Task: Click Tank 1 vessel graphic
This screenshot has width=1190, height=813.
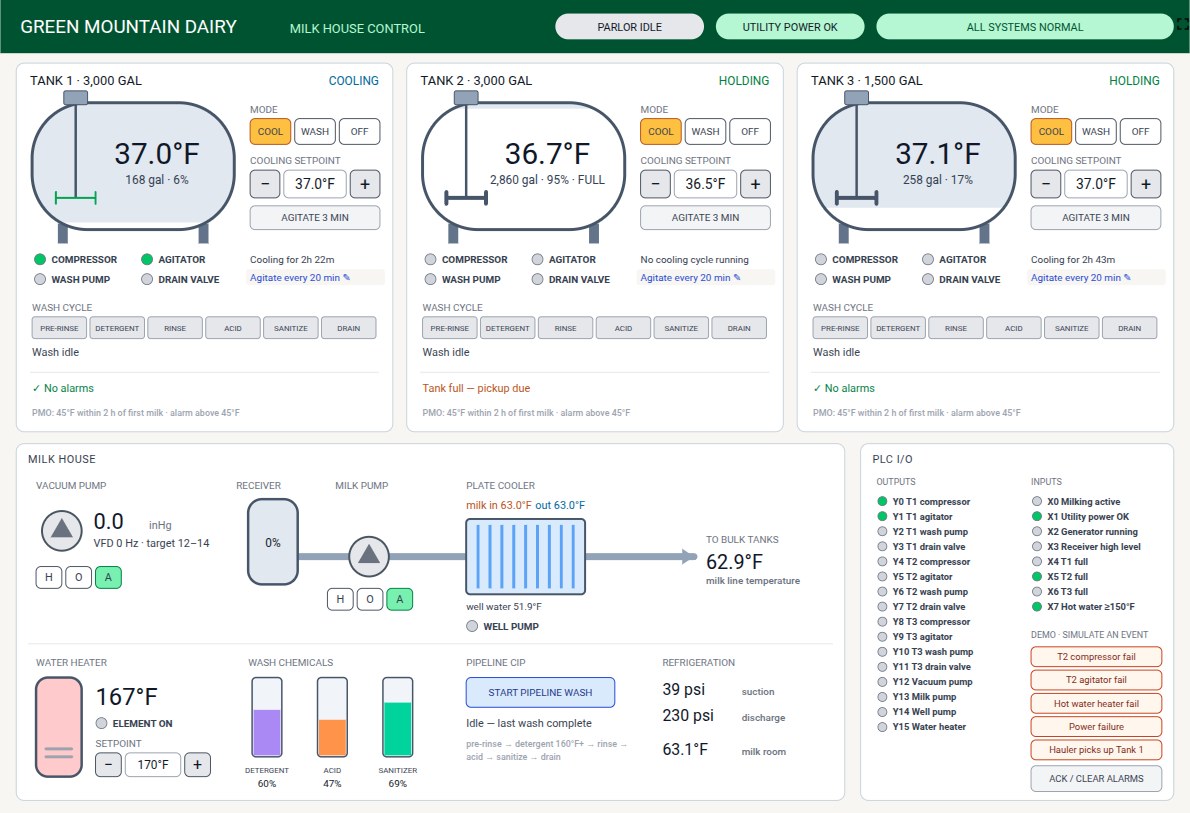Action: click(133, 166)
